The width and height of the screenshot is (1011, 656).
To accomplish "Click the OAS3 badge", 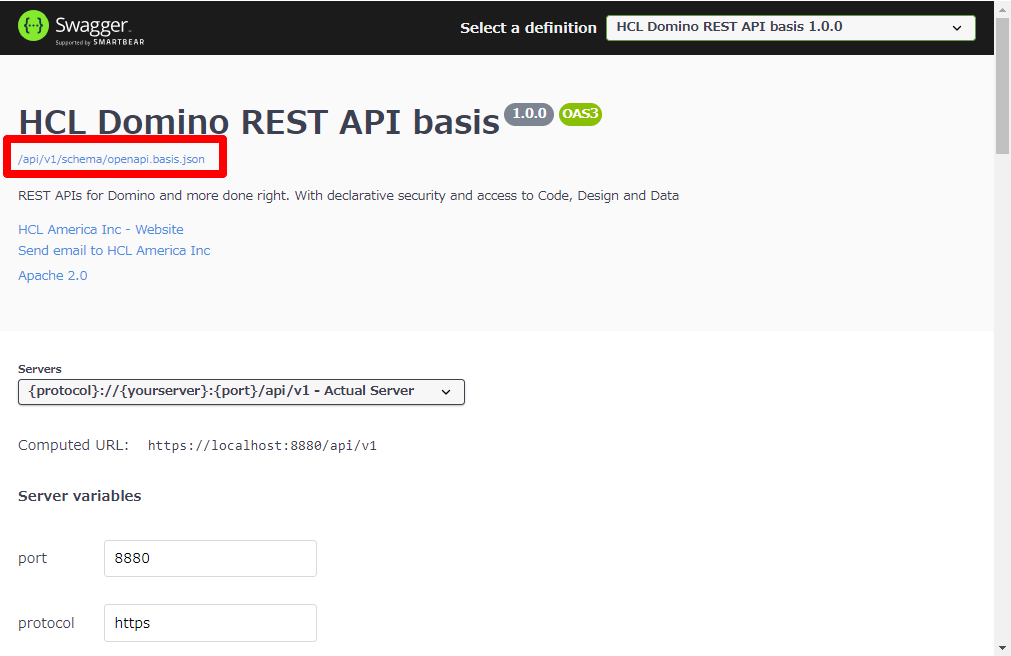I will click(x=580, y=114).
